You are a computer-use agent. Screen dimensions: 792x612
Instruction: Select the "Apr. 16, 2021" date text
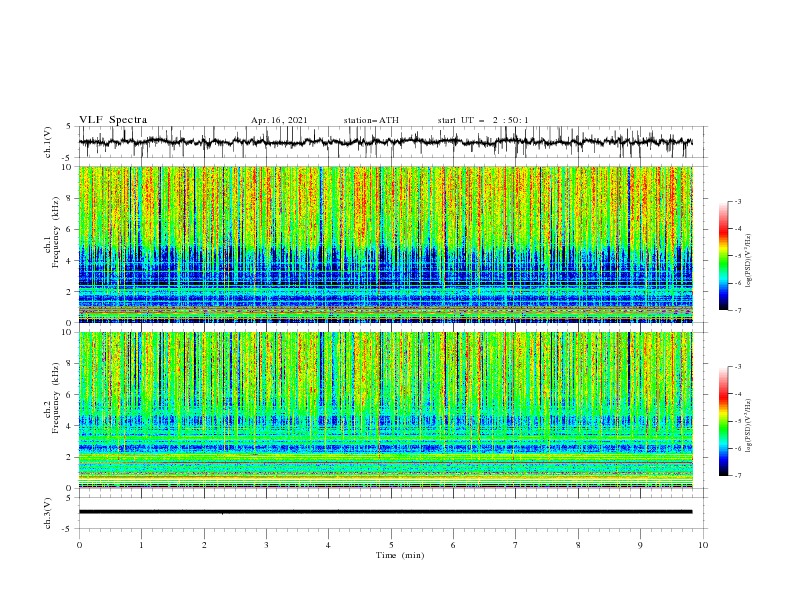point(279,120)
